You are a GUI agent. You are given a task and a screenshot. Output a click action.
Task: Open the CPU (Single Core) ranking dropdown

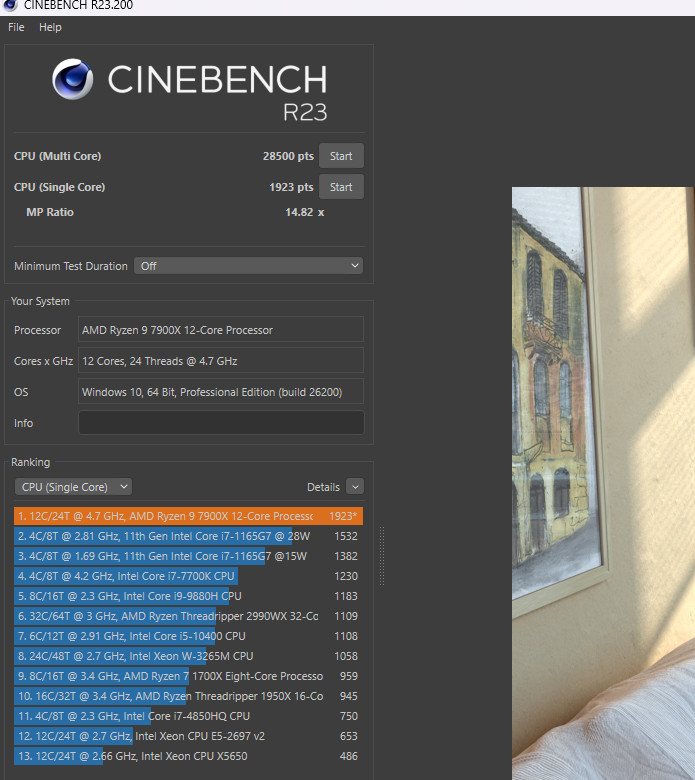click(x=73, y=487)
